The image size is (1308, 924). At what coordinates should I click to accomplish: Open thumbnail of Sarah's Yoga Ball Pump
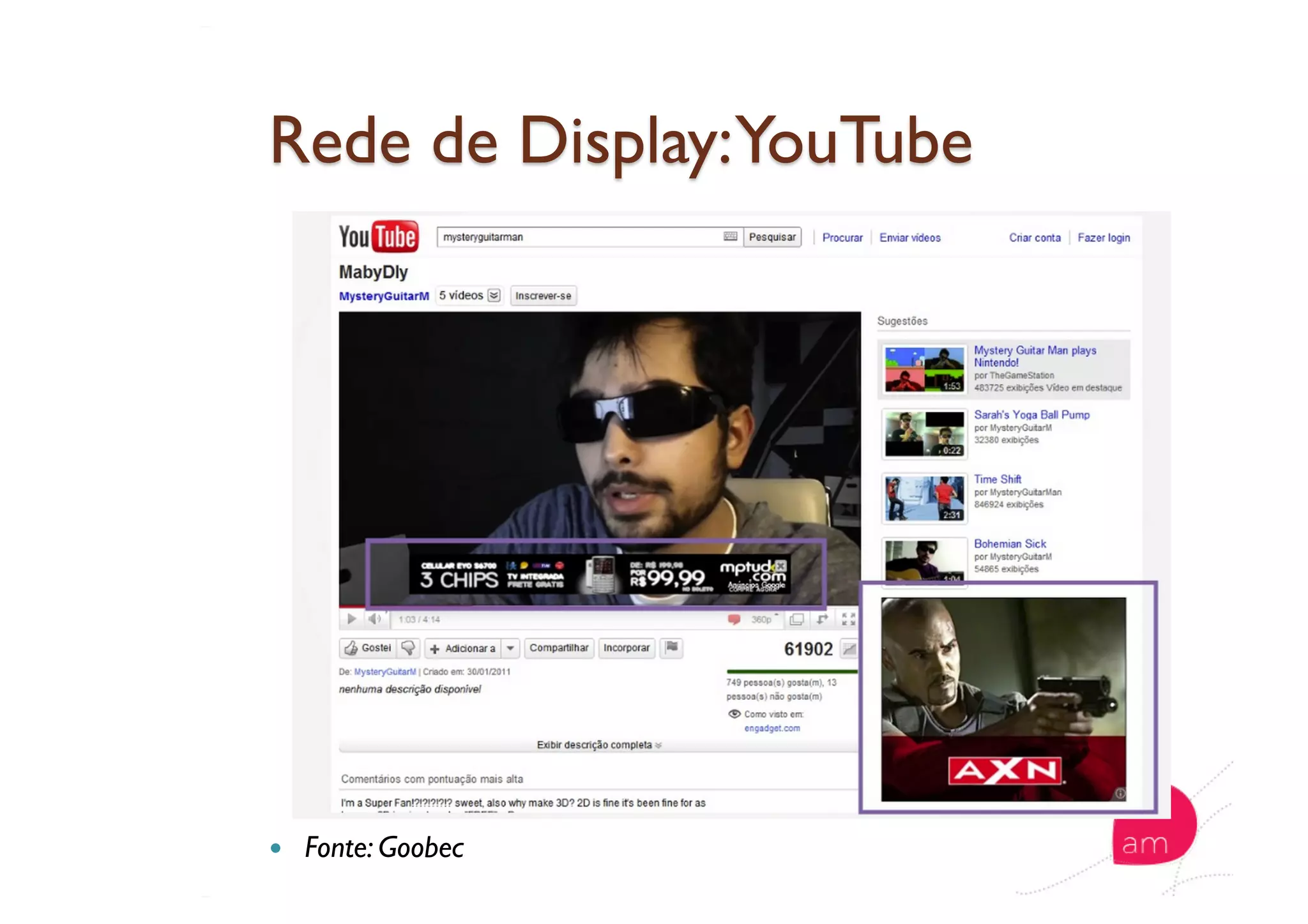924,434
